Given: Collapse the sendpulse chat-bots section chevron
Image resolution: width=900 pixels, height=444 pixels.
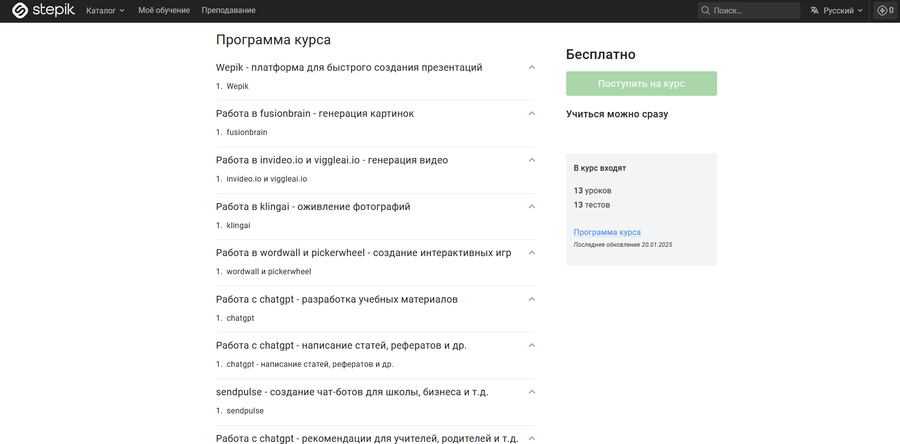Looking at the screenshot, I should click(532, 392).
